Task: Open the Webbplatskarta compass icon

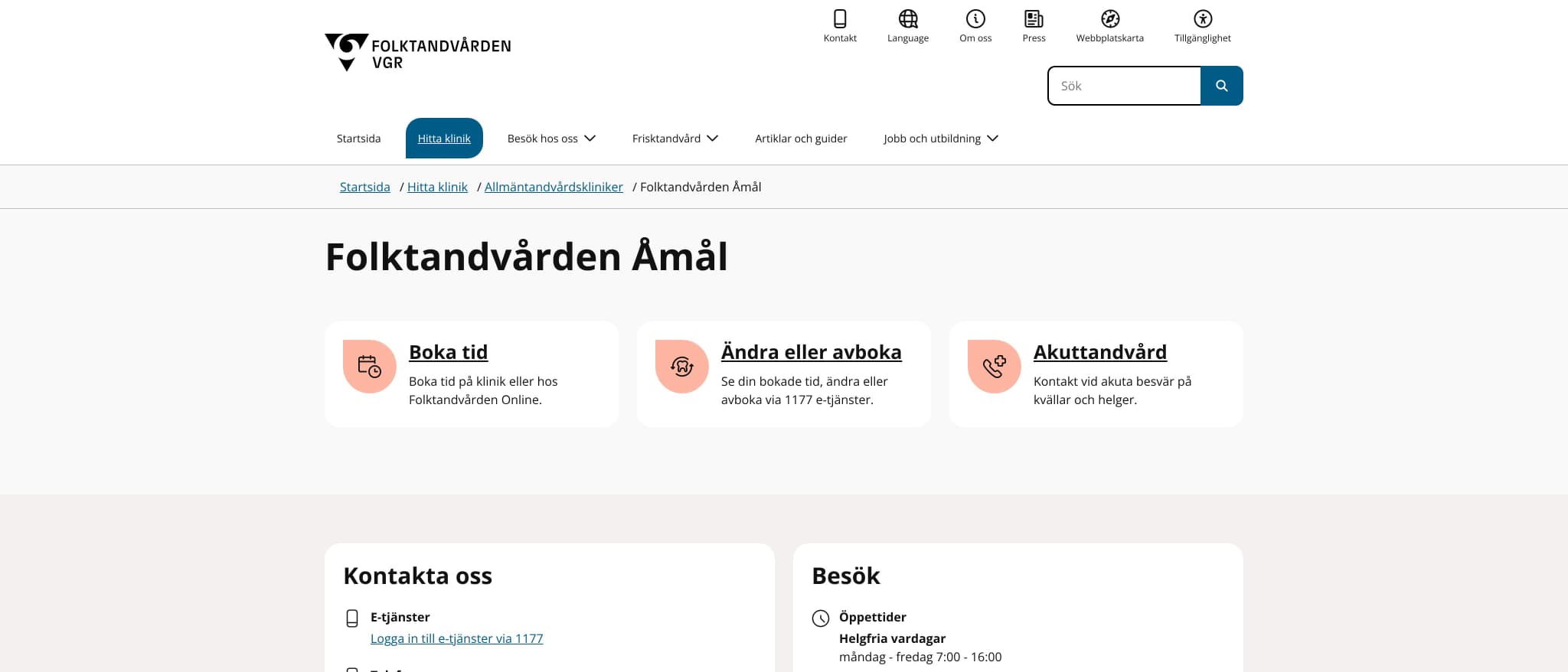Action: (x=1110, y=18)
